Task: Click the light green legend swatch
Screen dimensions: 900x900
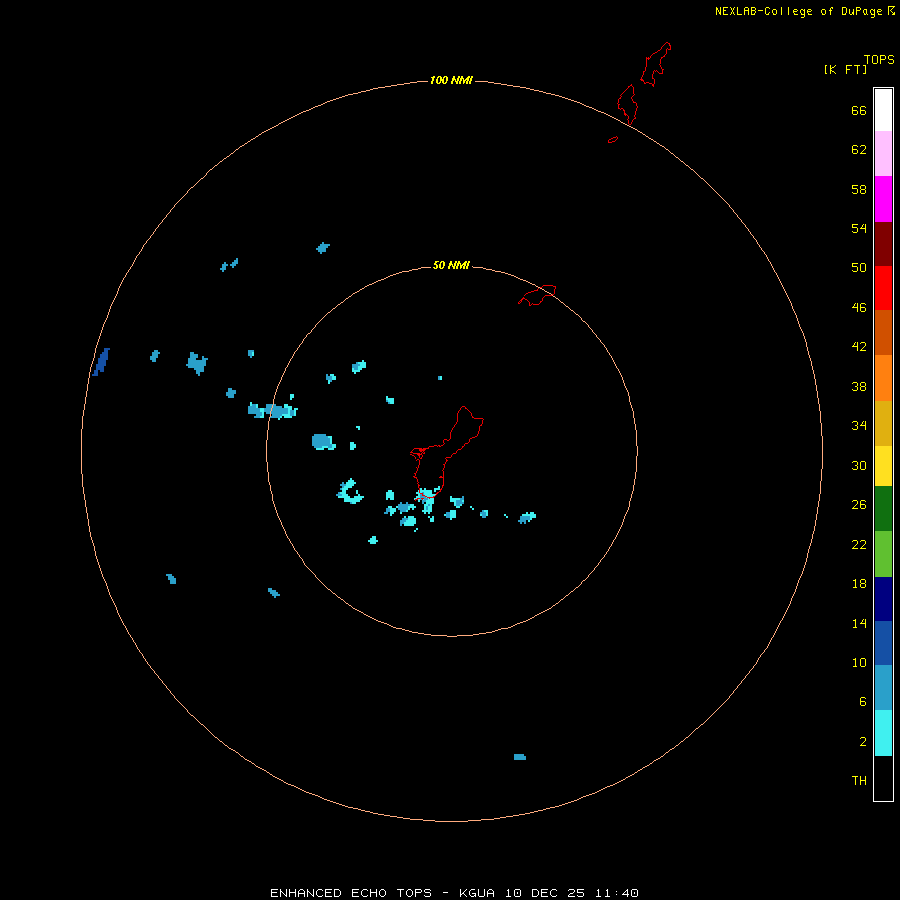Action: click(x=883, y=554)
